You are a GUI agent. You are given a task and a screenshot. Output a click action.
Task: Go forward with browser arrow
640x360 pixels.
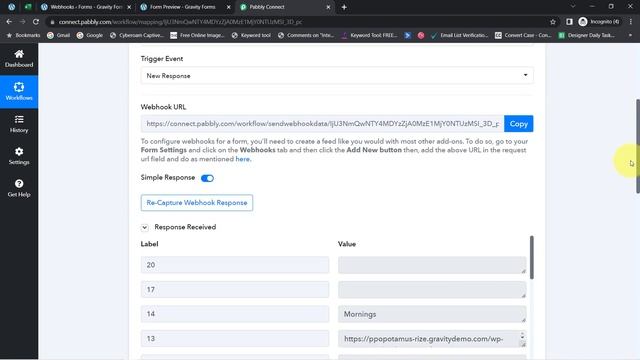pos(22,22)
